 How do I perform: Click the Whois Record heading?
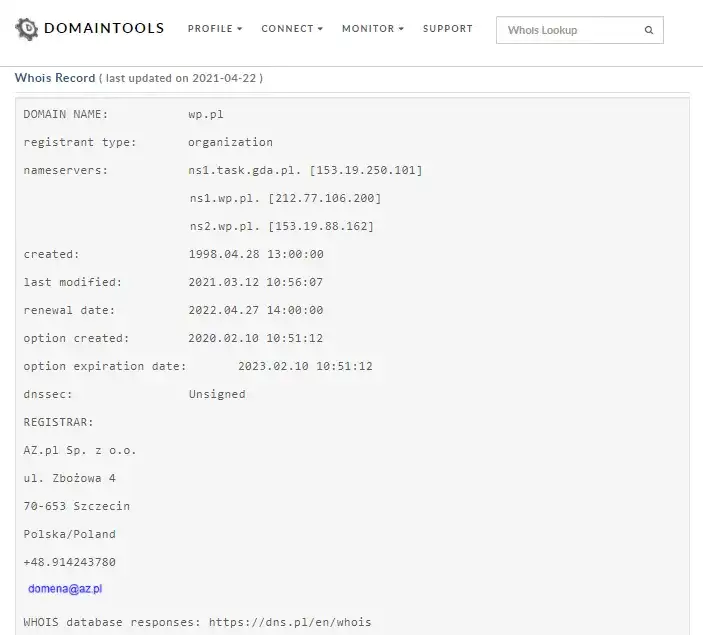[55, 78]
